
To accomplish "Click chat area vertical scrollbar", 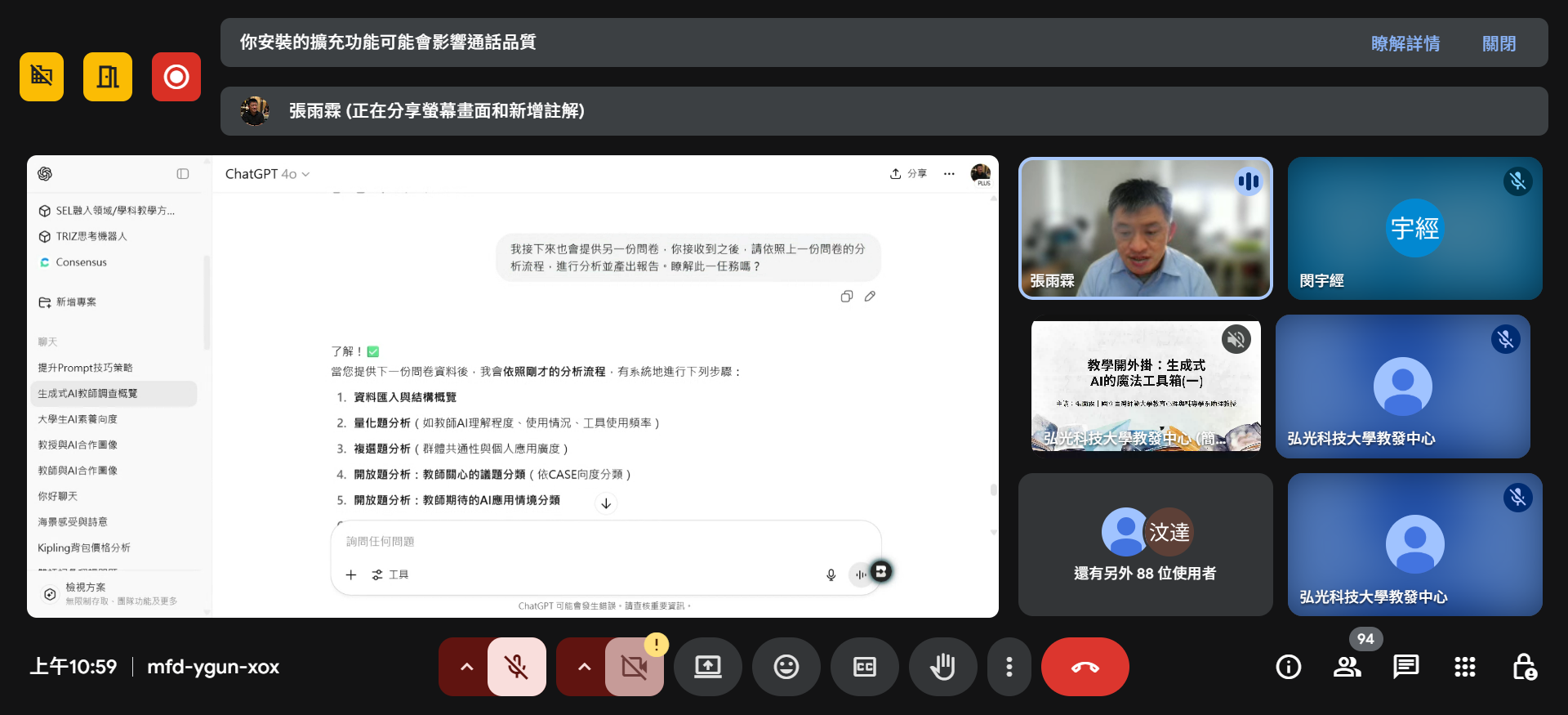I will point(993,490).
